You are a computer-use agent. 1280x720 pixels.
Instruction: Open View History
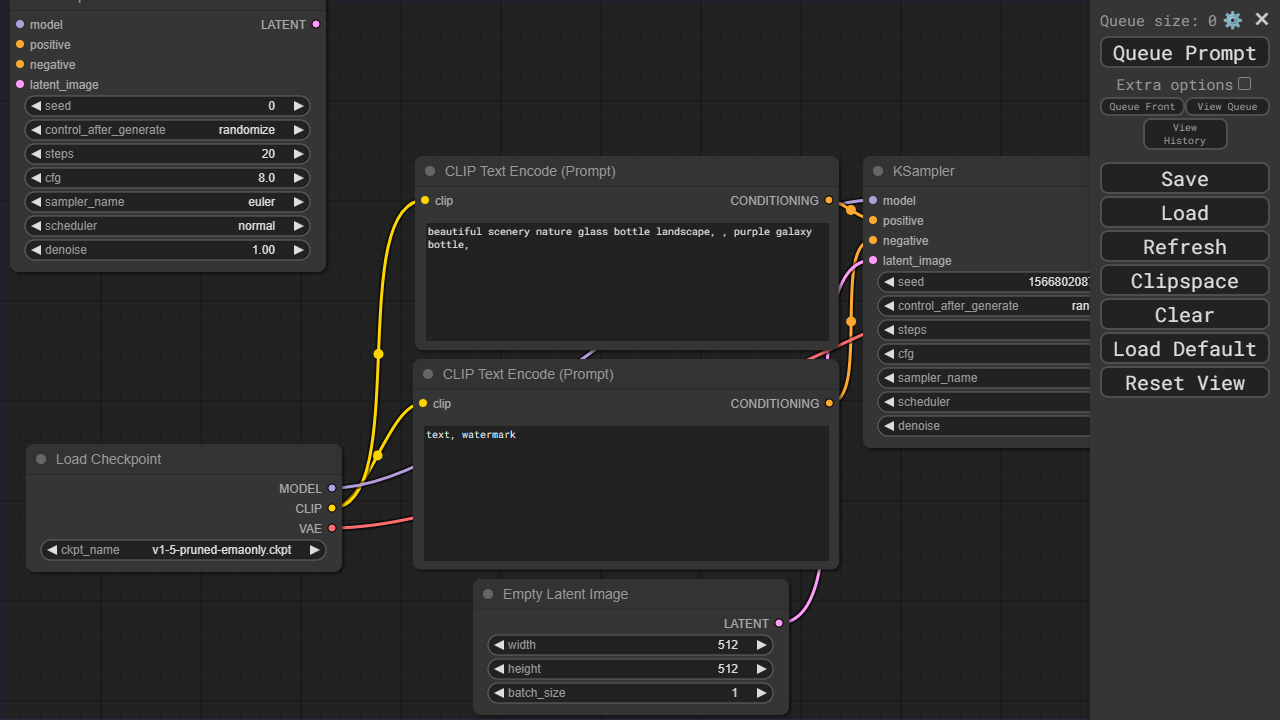1184,134
